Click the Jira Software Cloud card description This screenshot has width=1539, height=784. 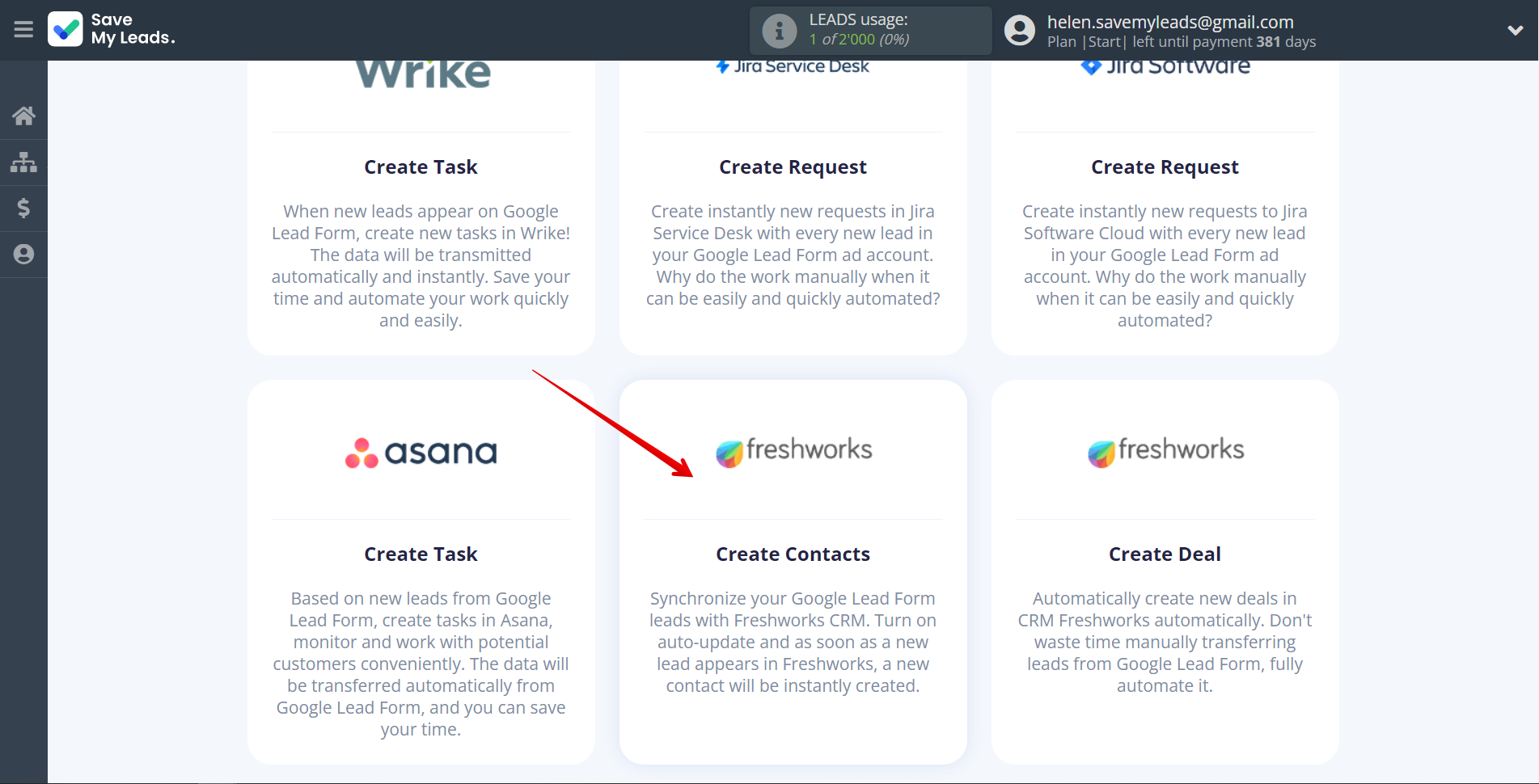[x=1165, y=266]
